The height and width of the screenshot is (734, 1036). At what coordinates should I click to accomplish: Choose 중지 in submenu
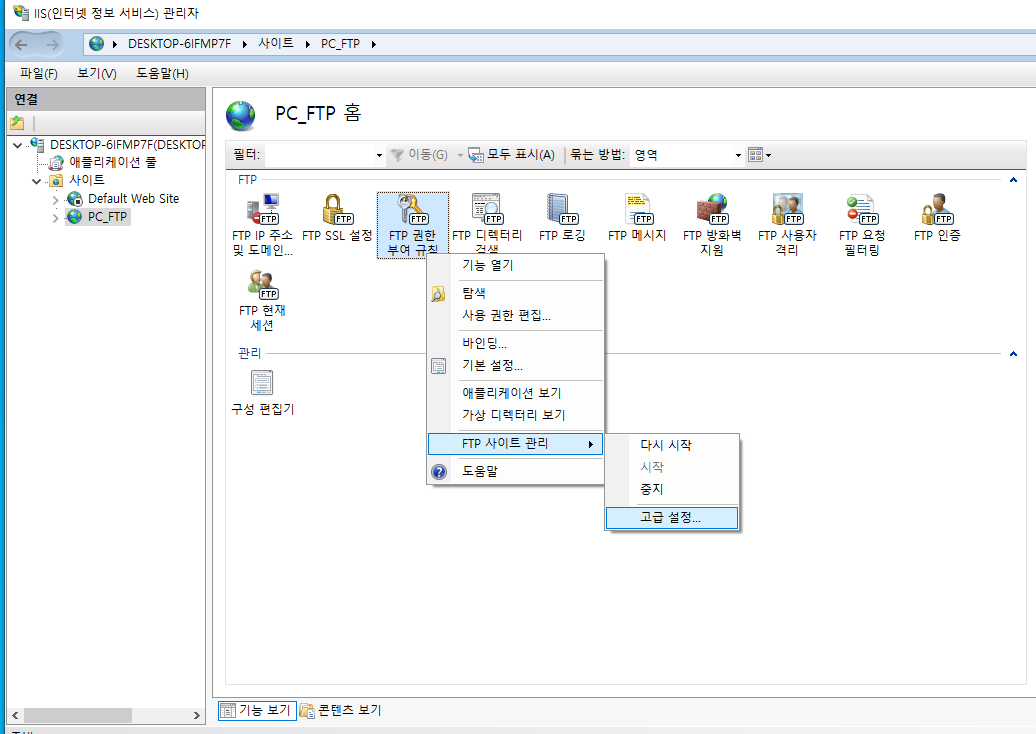[x=672, y=490]
